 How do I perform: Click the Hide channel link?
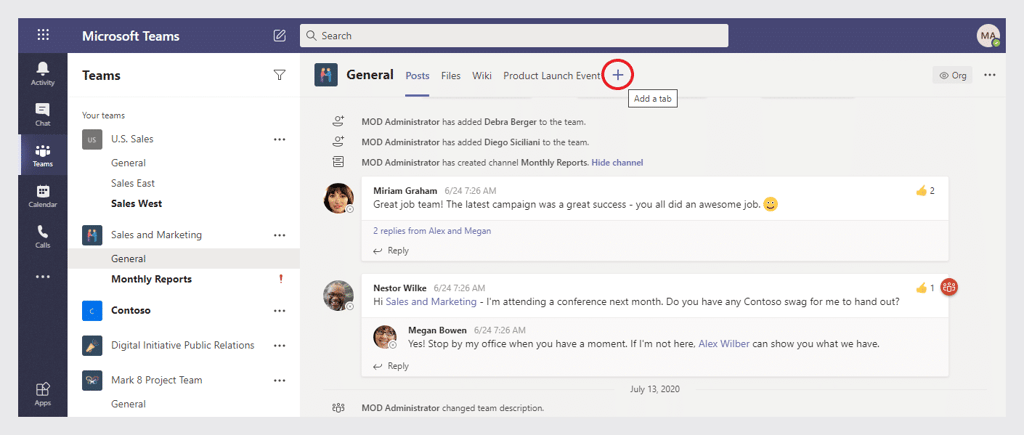(x=617, y=163)
